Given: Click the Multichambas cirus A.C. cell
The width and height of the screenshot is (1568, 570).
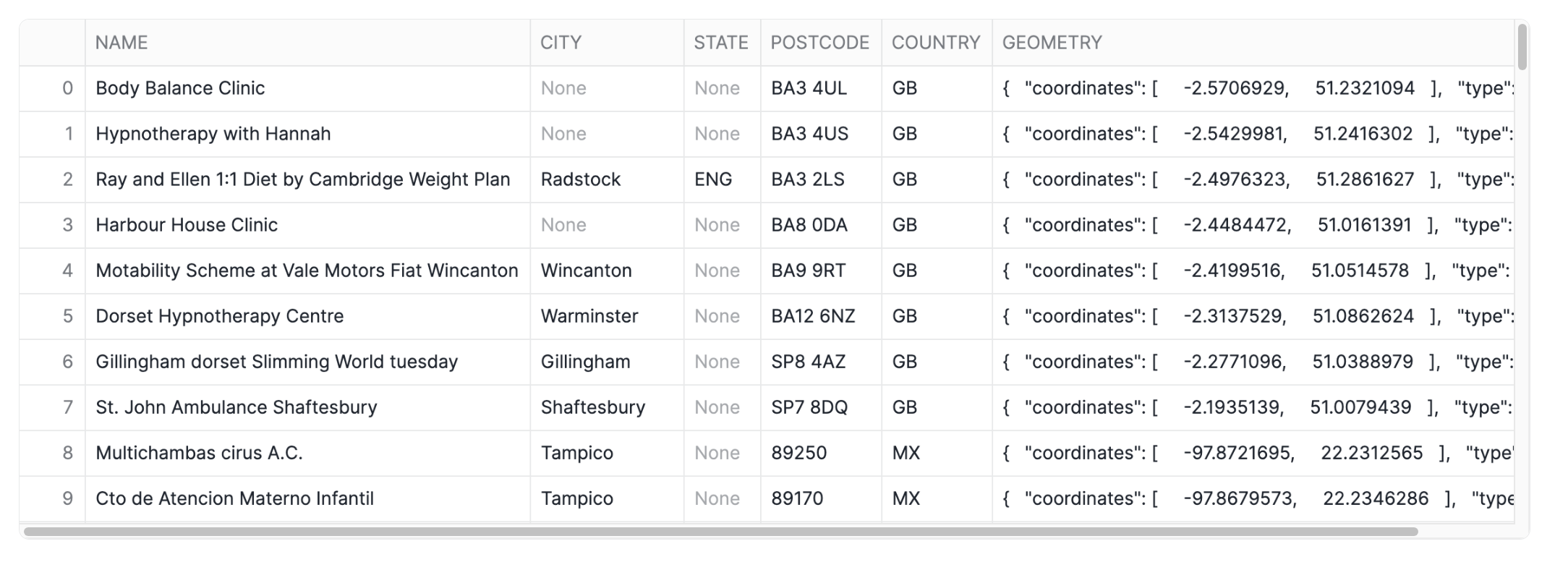Looking at the screenshot, I should click(x=199, y=453).
